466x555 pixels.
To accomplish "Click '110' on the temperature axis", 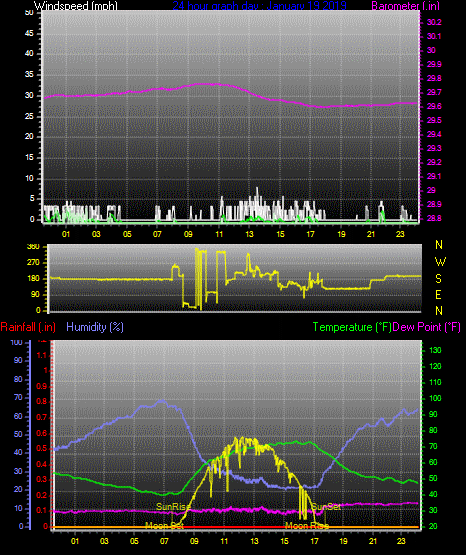I will click(435, 382).
